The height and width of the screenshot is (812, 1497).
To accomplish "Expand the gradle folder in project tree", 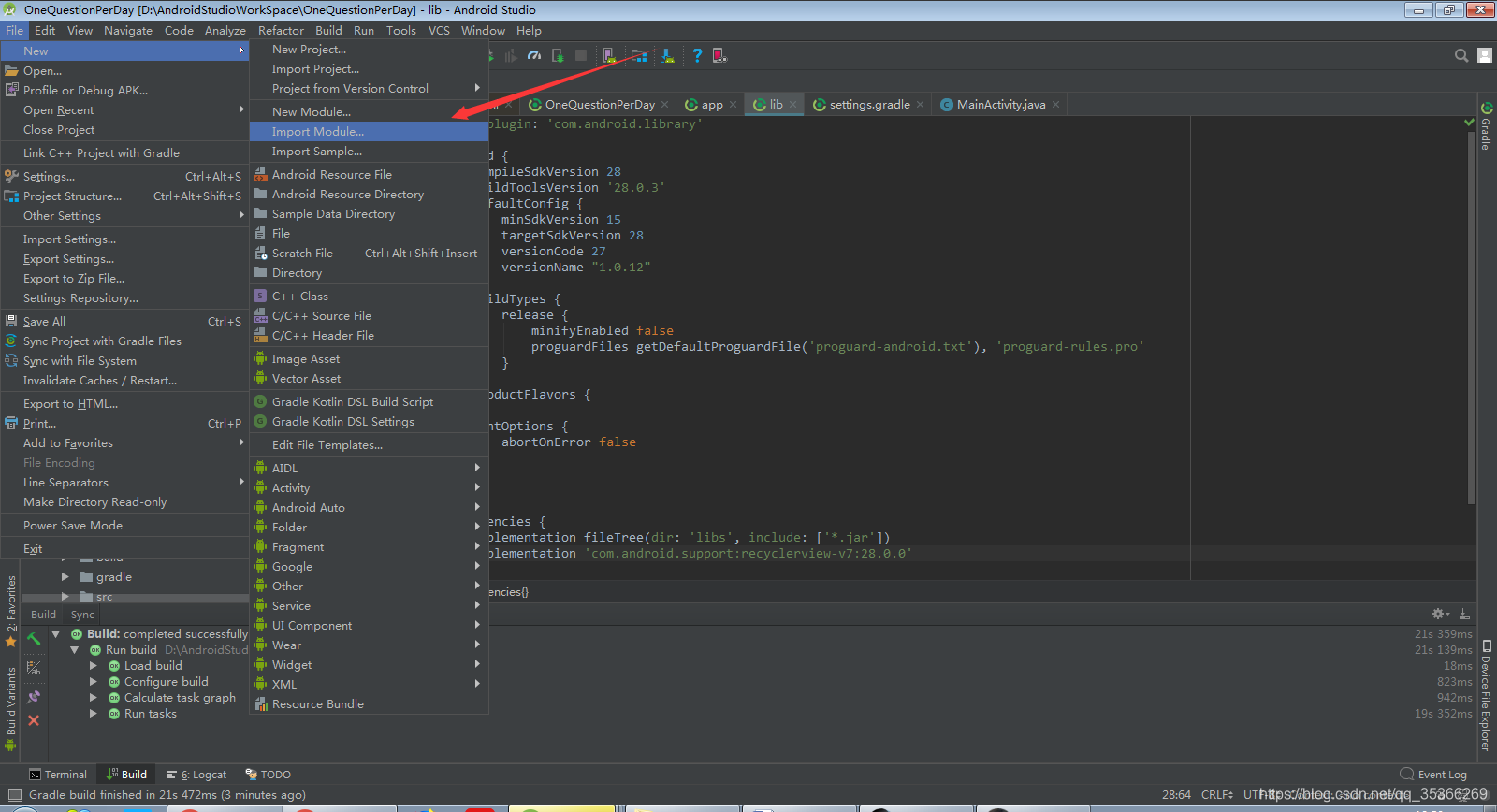I will coord(65,577).
